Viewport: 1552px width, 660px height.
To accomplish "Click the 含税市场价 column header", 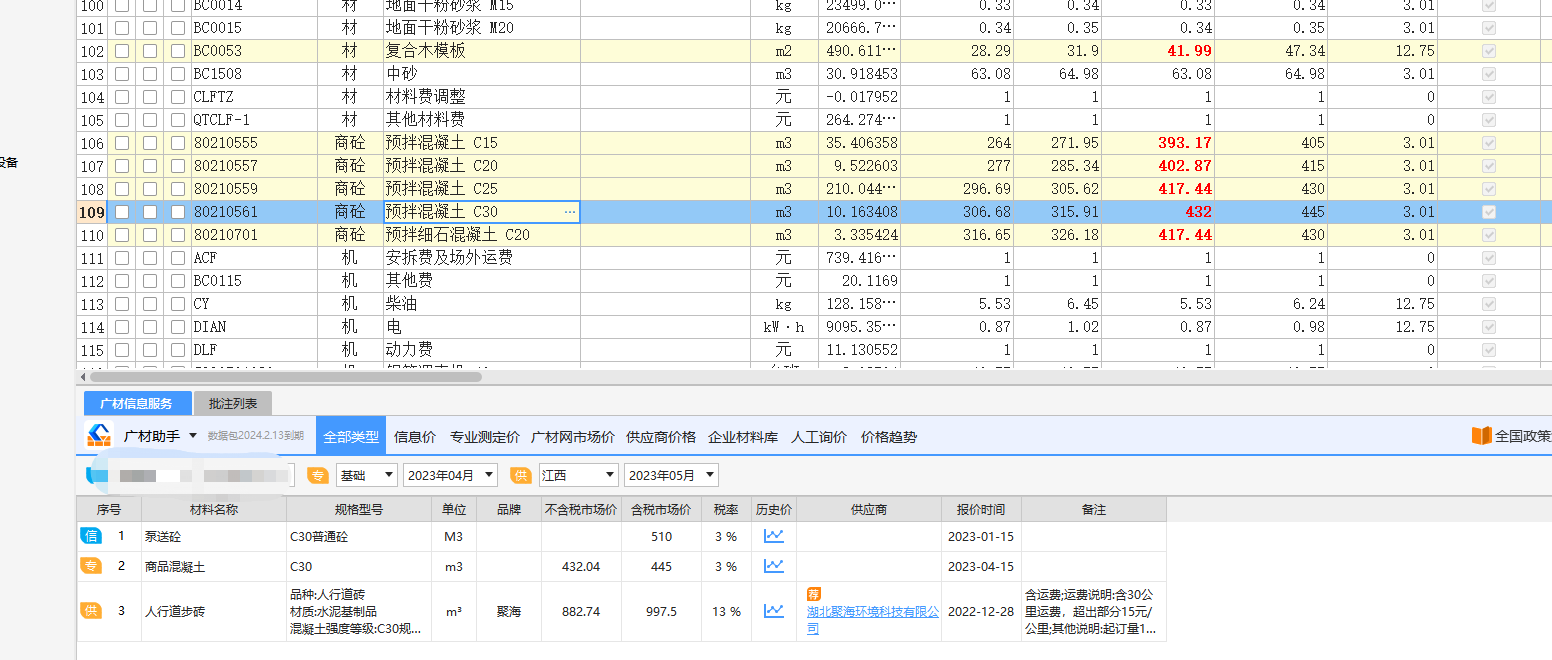I will (x=661, y=509).
